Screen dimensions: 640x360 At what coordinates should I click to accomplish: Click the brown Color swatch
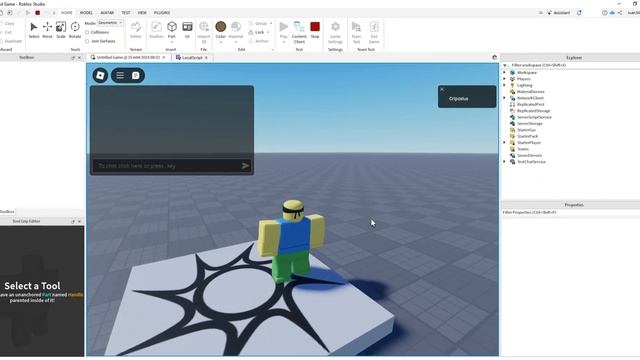point(221,27)
